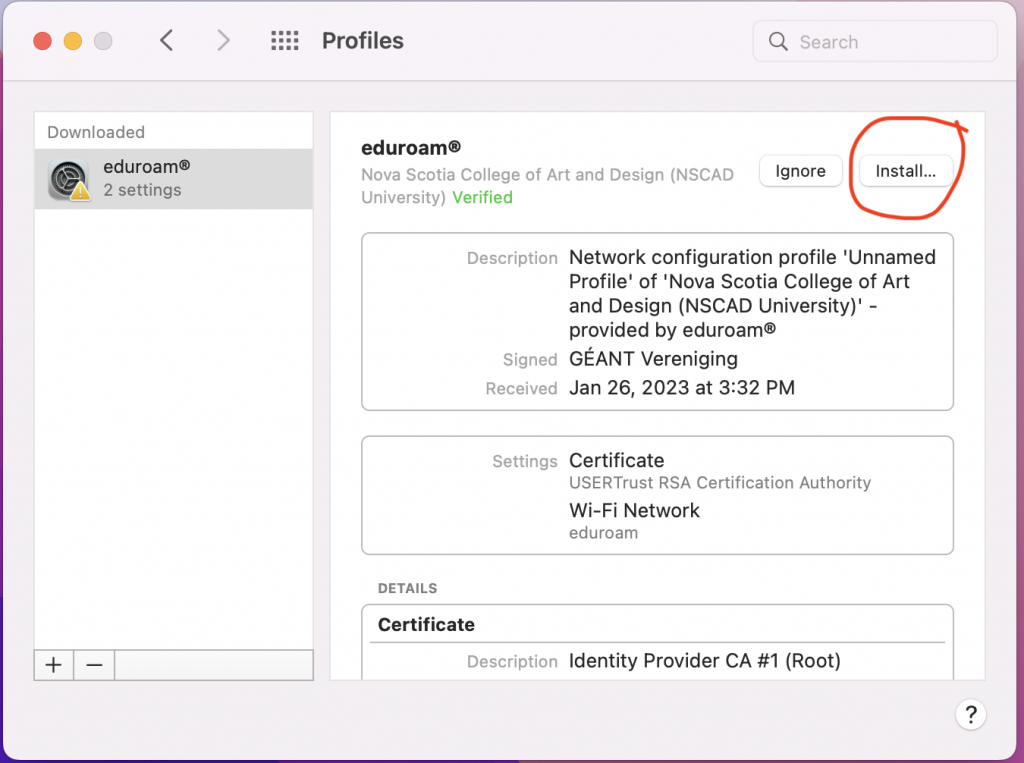Show all preferences grid icon
Screen dimensions: 1024x763
pos(285,41)
